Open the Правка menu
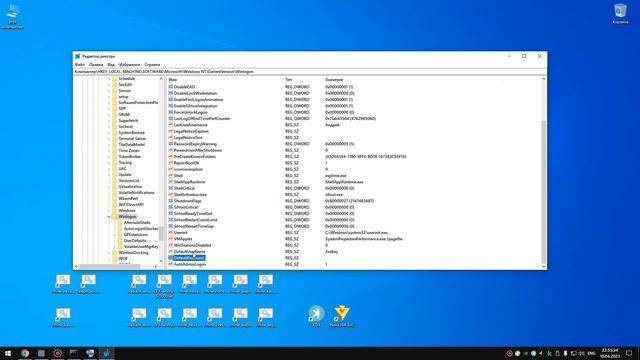Image resolution: width=640 pixels, height=360 pixels. point(96,64)
